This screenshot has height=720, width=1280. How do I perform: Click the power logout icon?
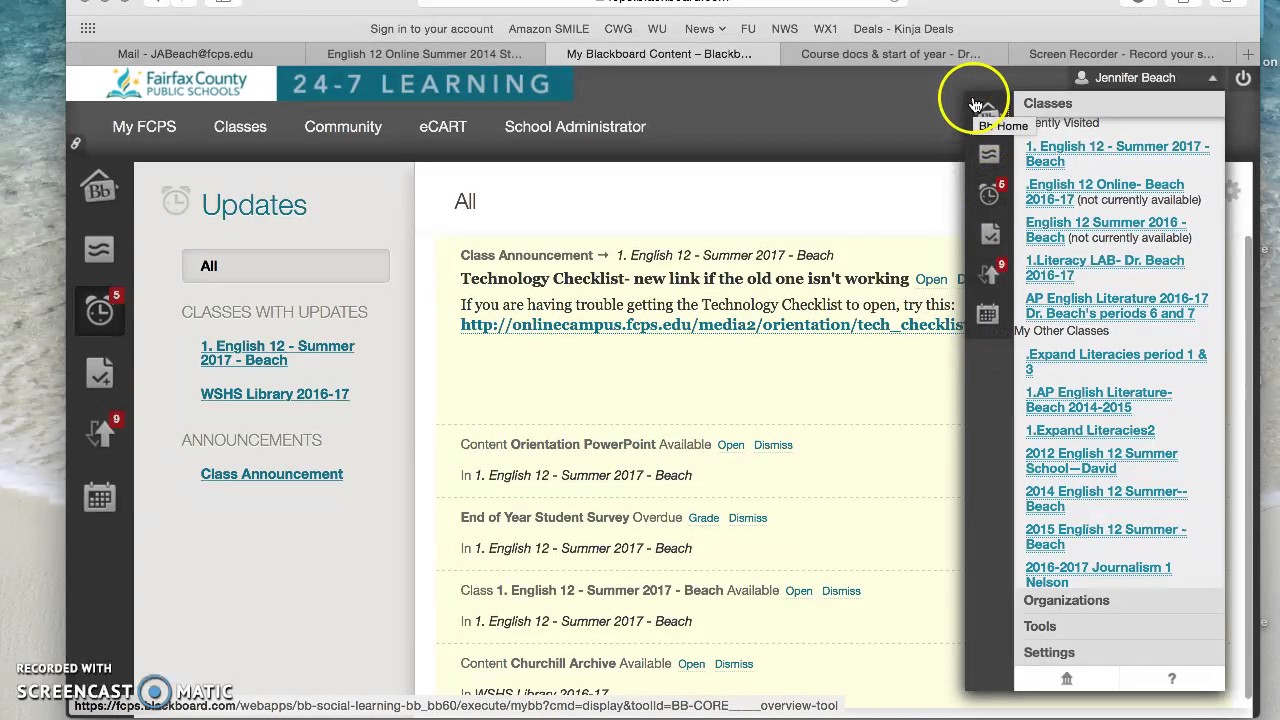[x=1243, y=78]
